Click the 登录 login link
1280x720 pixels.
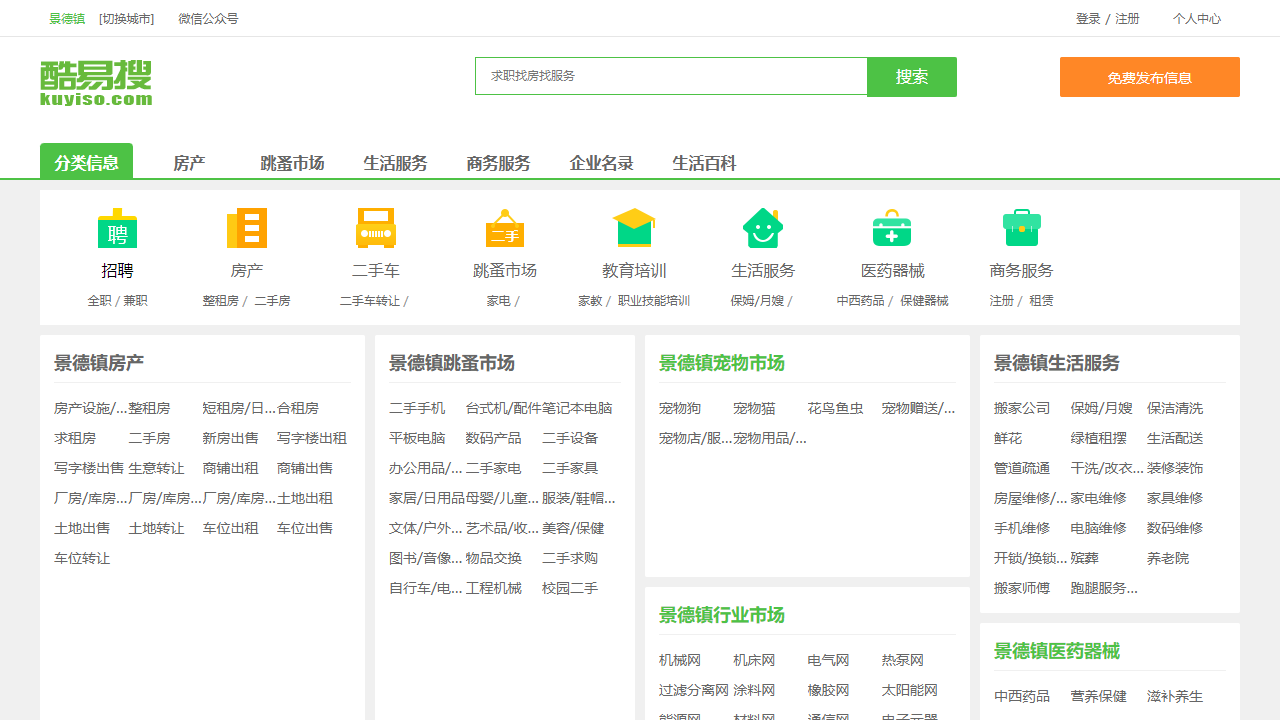point(1086,18)
